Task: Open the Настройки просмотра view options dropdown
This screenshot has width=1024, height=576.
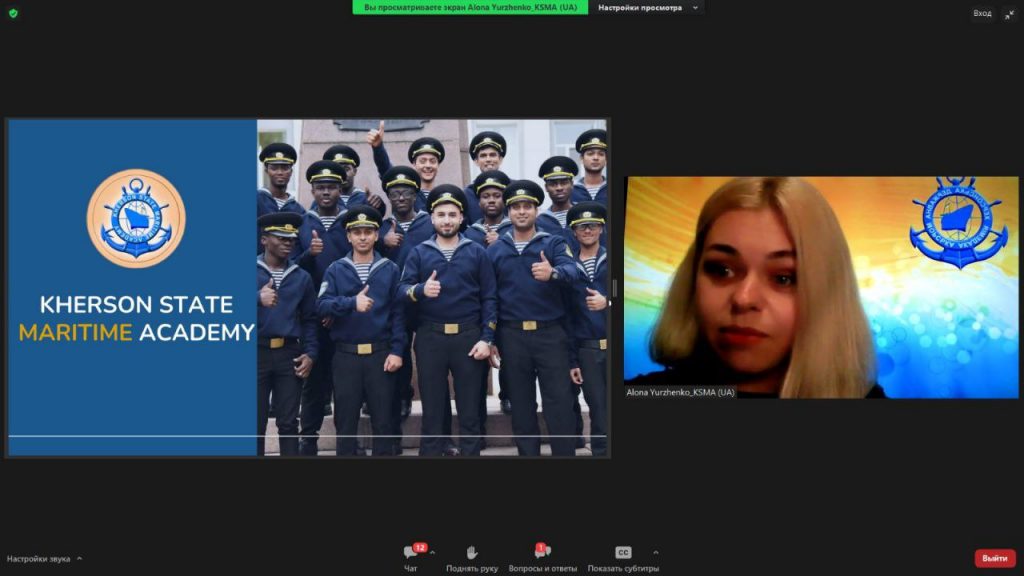Action: pyautogui.click(x=646, y=8)
